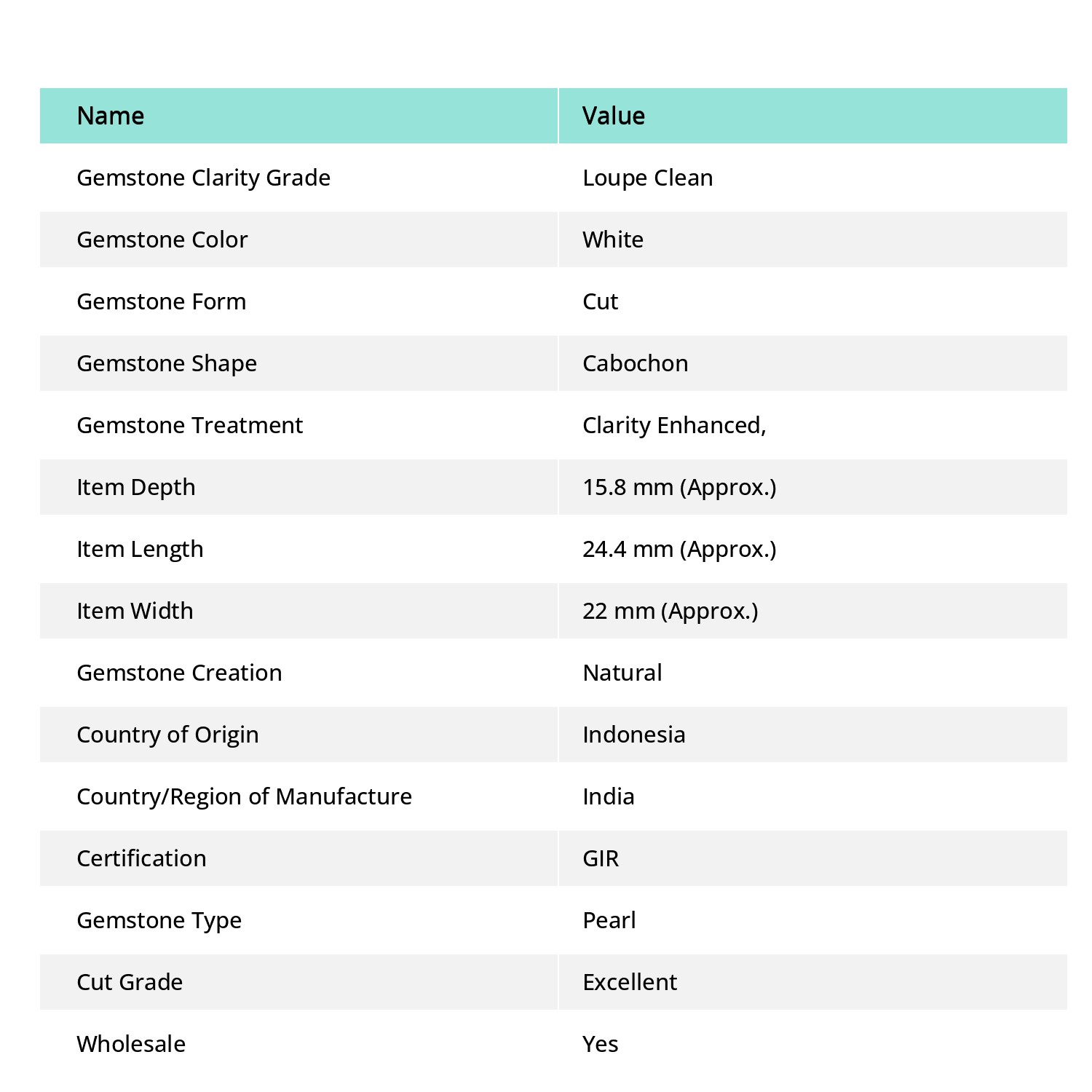The width and height of the screenshot is (1092, 1092).
Task: Click the Excellent cut grade value
Action: tap(630, 982)
